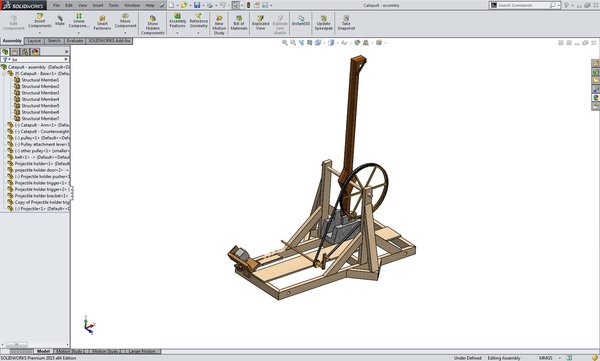Screen dimensions: 600x361
Task: Open the DisplayManager appearance tab icon
Action: click(x=35, y=52)
